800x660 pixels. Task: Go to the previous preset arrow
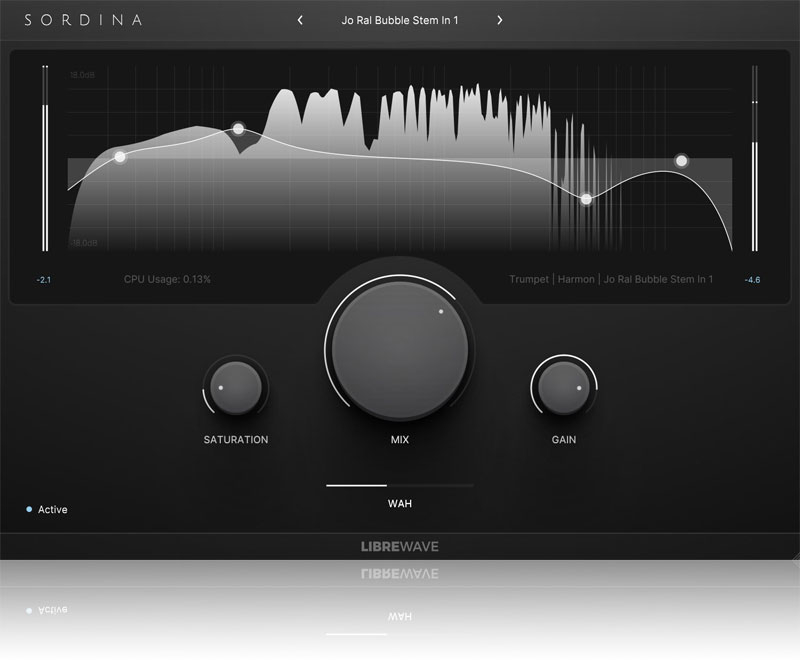tap(300, 20)
